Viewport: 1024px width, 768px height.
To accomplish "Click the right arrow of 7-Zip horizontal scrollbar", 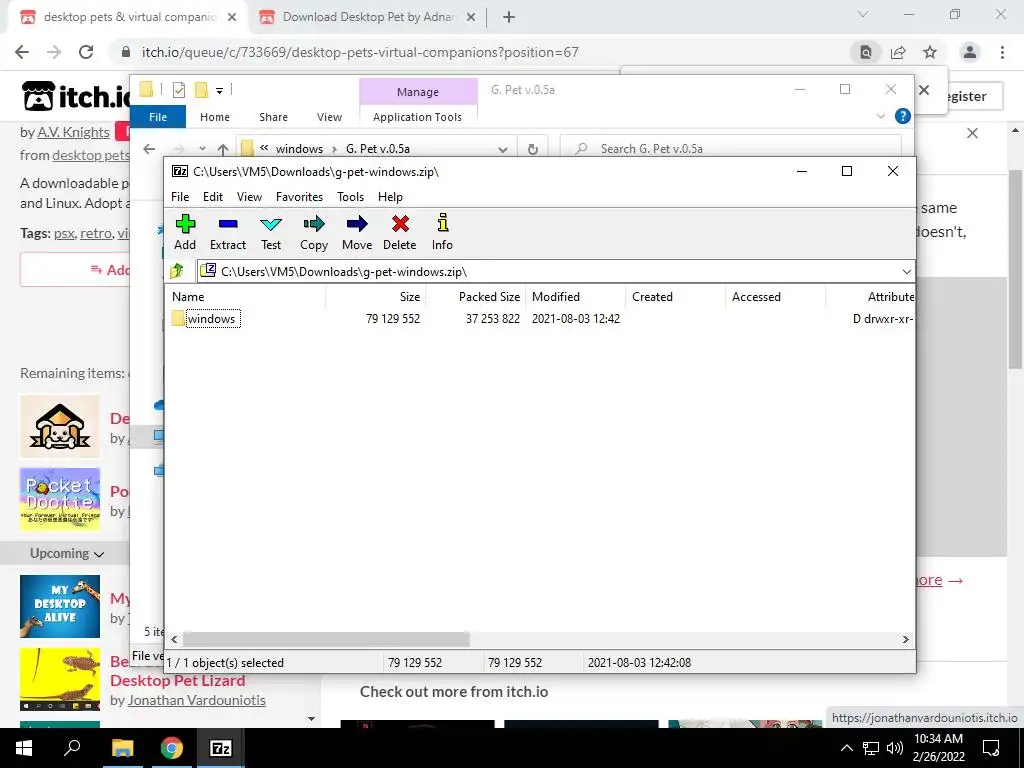I will pyautogui.click(x=906, y=639).
